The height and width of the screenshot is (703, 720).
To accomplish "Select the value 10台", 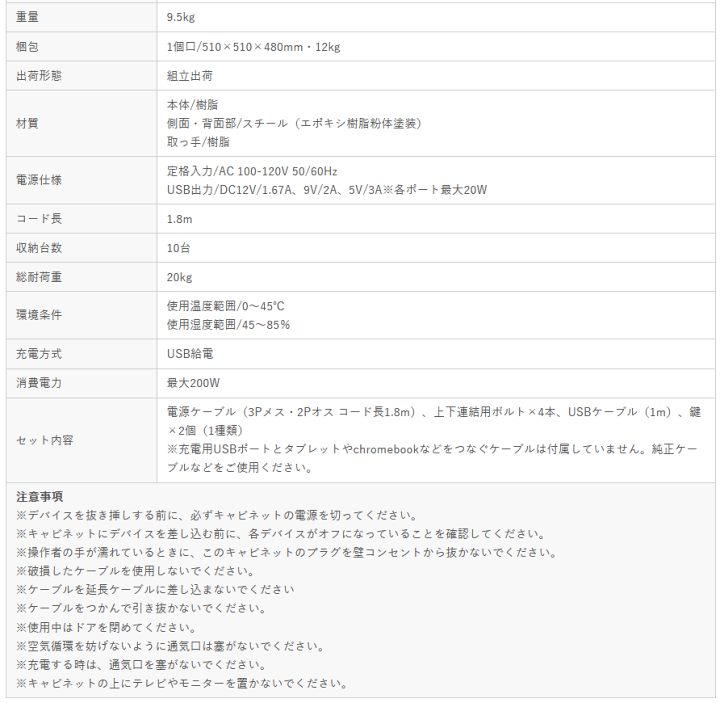I will click(179, 248).
